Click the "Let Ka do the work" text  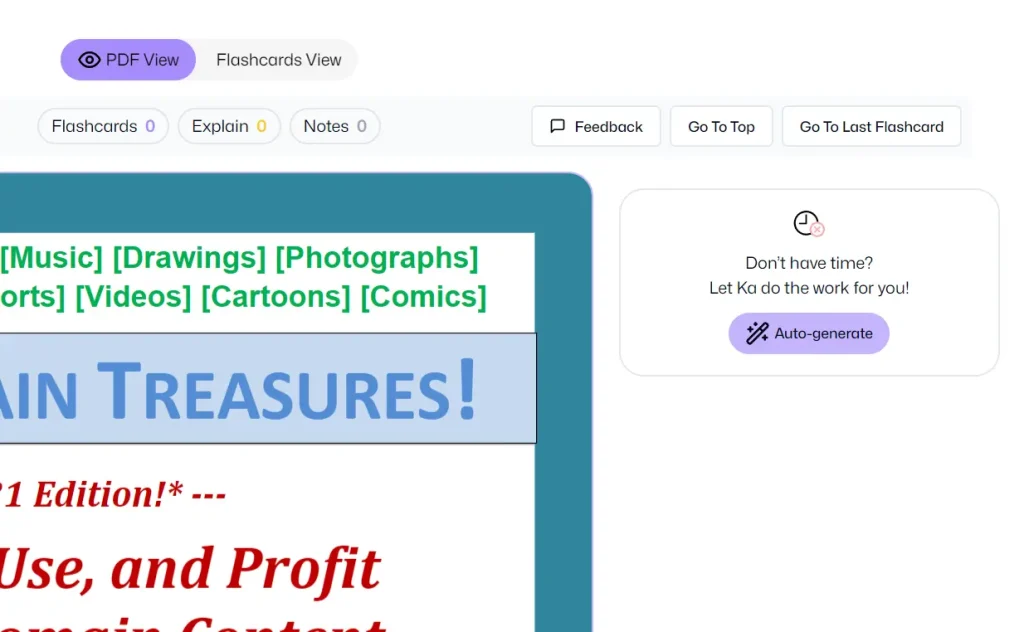pos(808,288)
